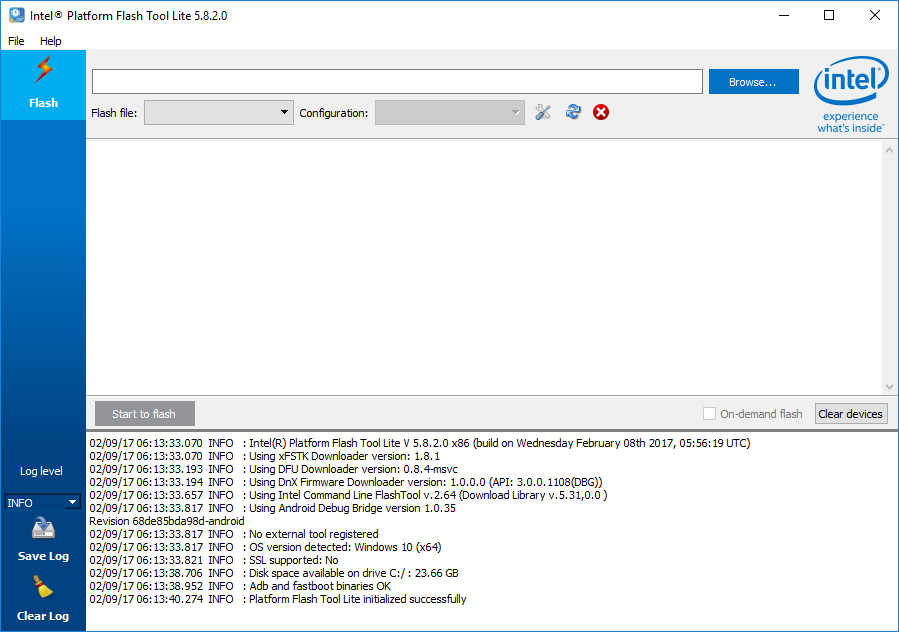Open the Help menu
The width and height of the screenshot is (899, 632).
click(x=50, y=41)
